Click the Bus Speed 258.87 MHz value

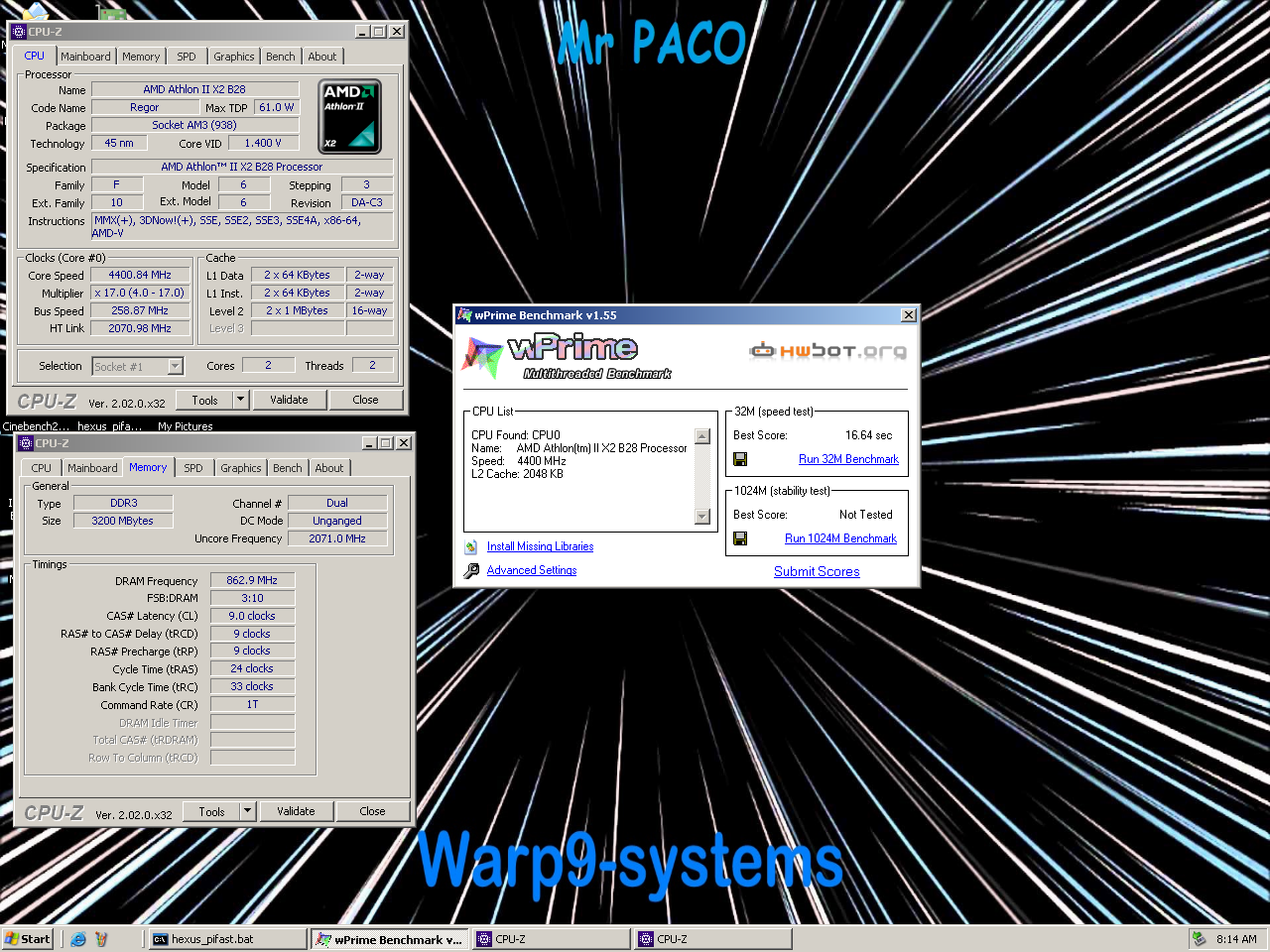click(140, 310)
